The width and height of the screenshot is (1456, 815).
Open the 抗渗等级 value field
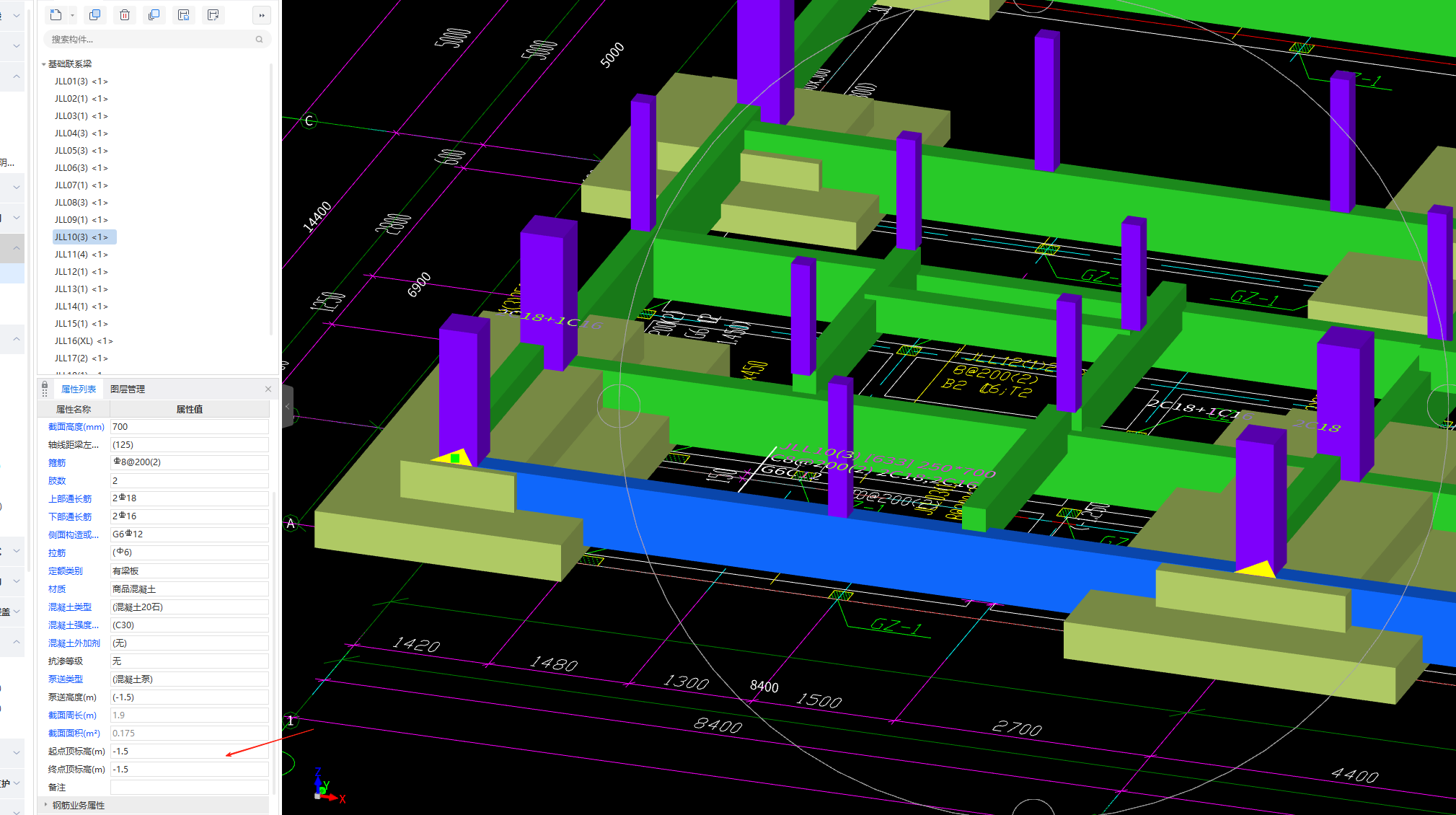pyautogui.click(x=190, y=661)
